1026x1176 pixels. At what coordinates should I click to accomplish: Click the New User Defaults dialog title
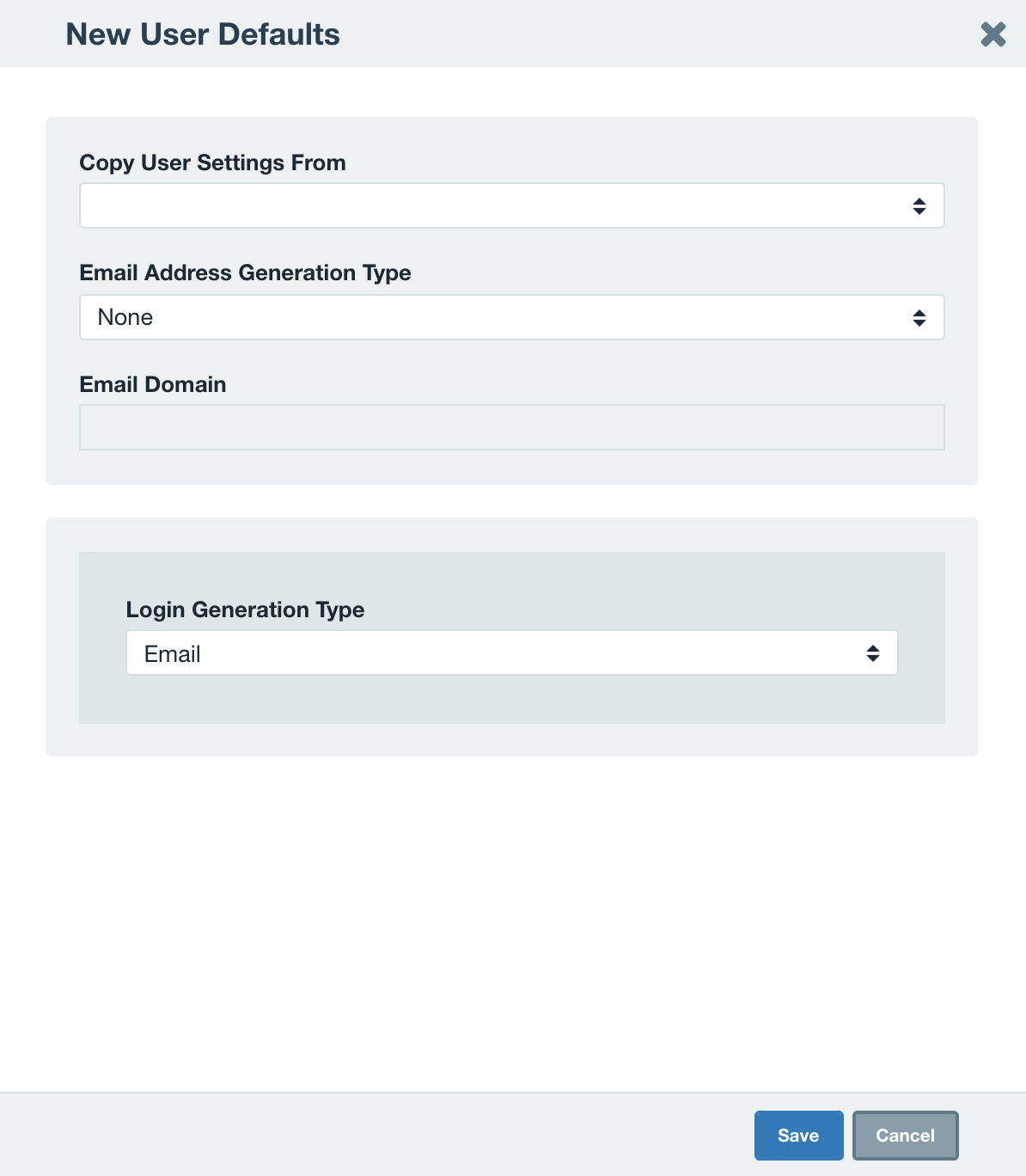pyautogui.click(x=203, y=34)
